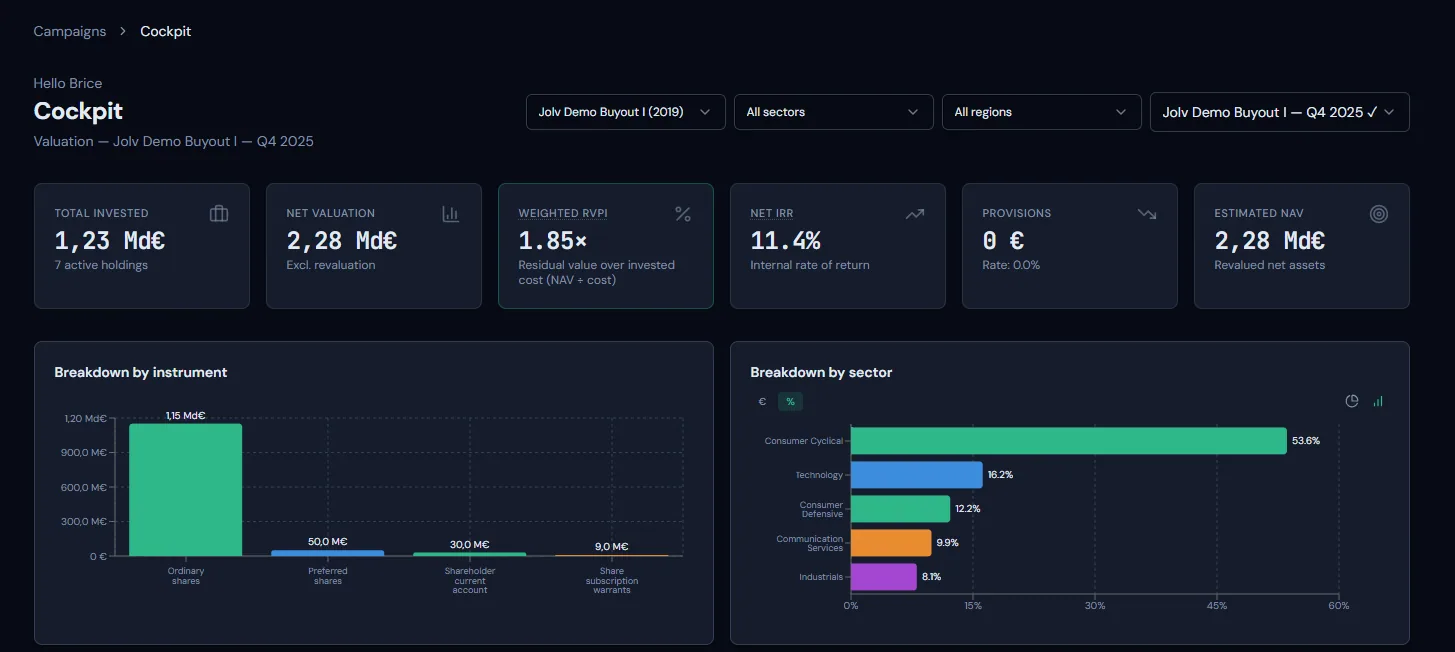The width and height of the screenshot is (1455, 652).
Task: Switch sector breakdown to bar chart view
Action: 1378,401
